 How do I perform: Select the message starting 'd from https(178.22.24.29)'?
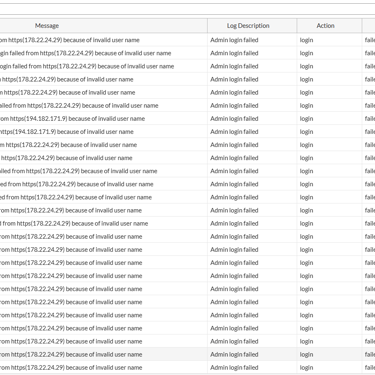click(74, 223)
